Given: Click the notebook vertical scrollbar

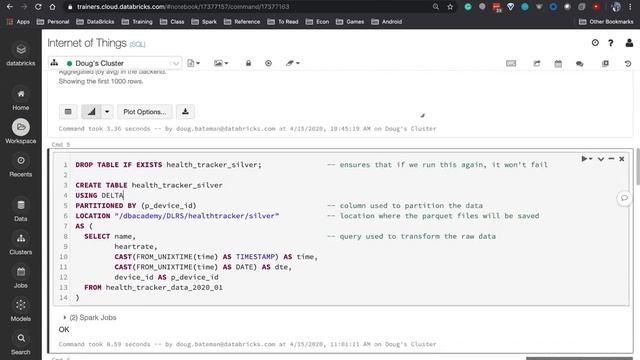Looking at the screenshot, I should (x=638, y=167).
